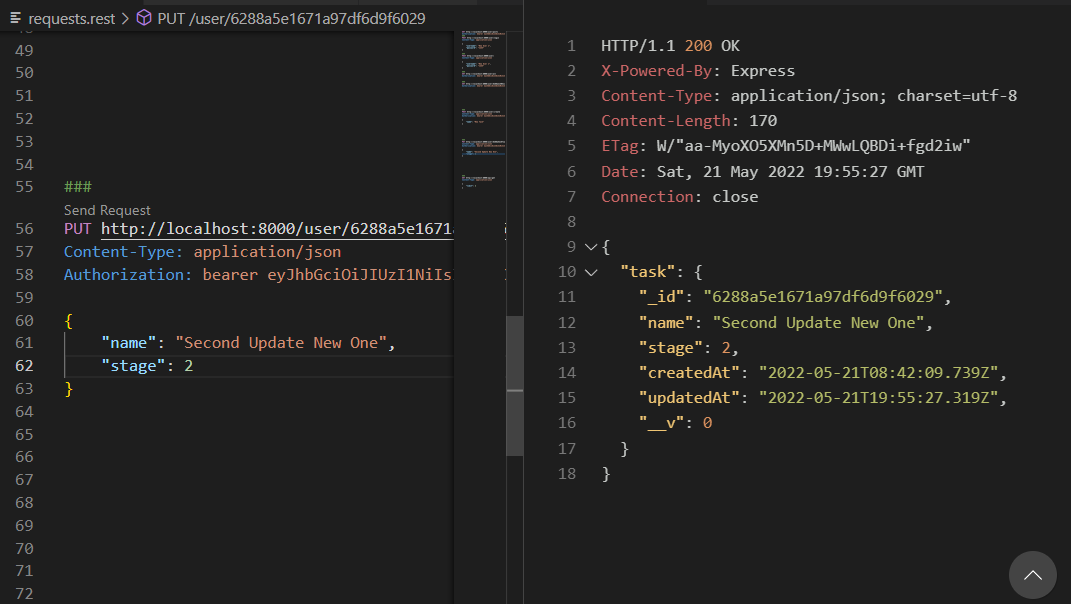Collapse the root JSON object on line 9
The height and width of the screenshot is (604, 1071).
(x=592, y=247)
